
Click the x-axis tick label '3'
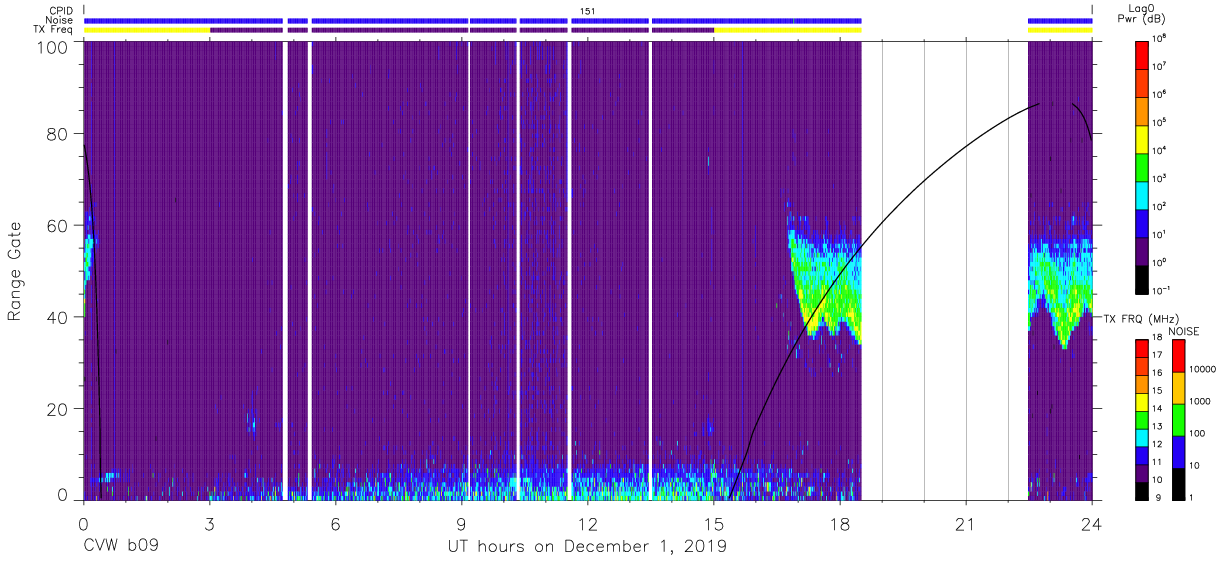210,524
